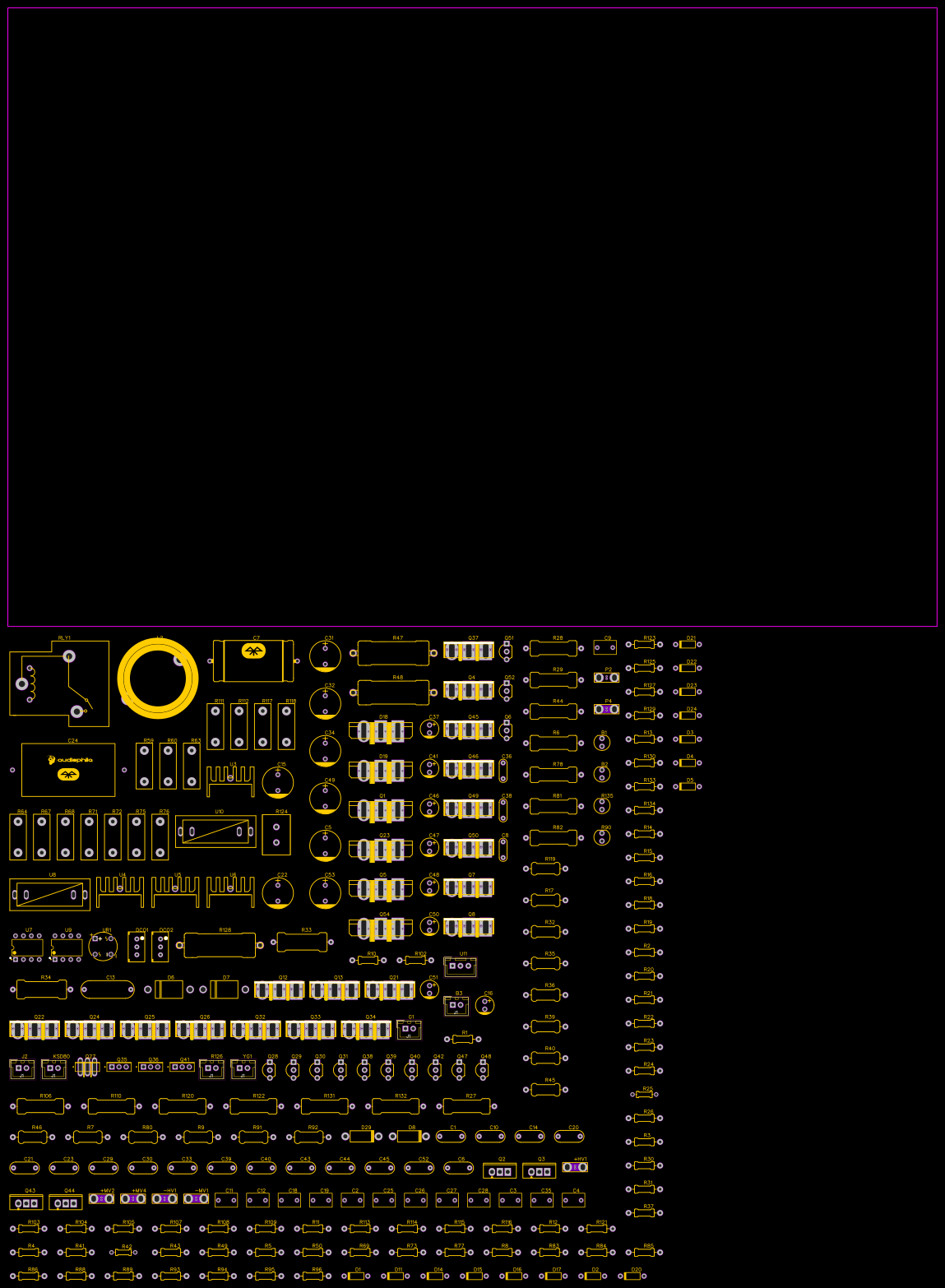
Task: Click the C7 capacitor footprint
Action: 253,661
